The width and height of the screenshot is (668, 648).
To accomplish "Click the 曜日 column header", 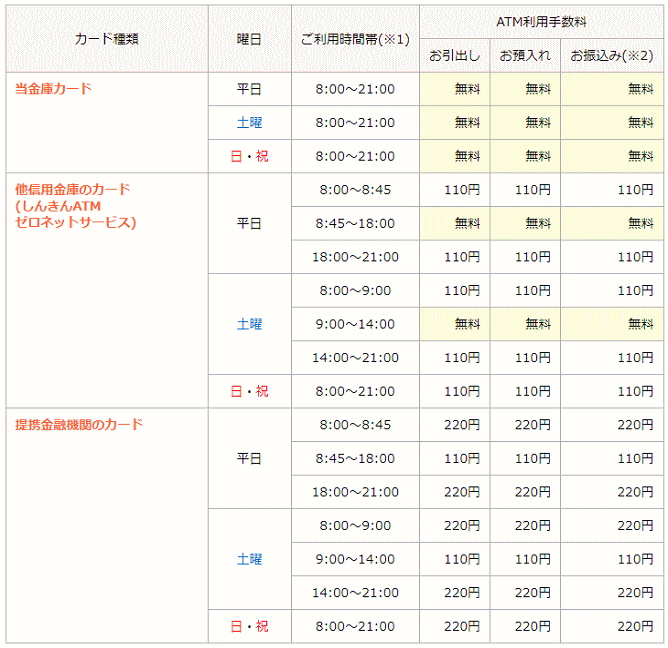I will point(250,39).
